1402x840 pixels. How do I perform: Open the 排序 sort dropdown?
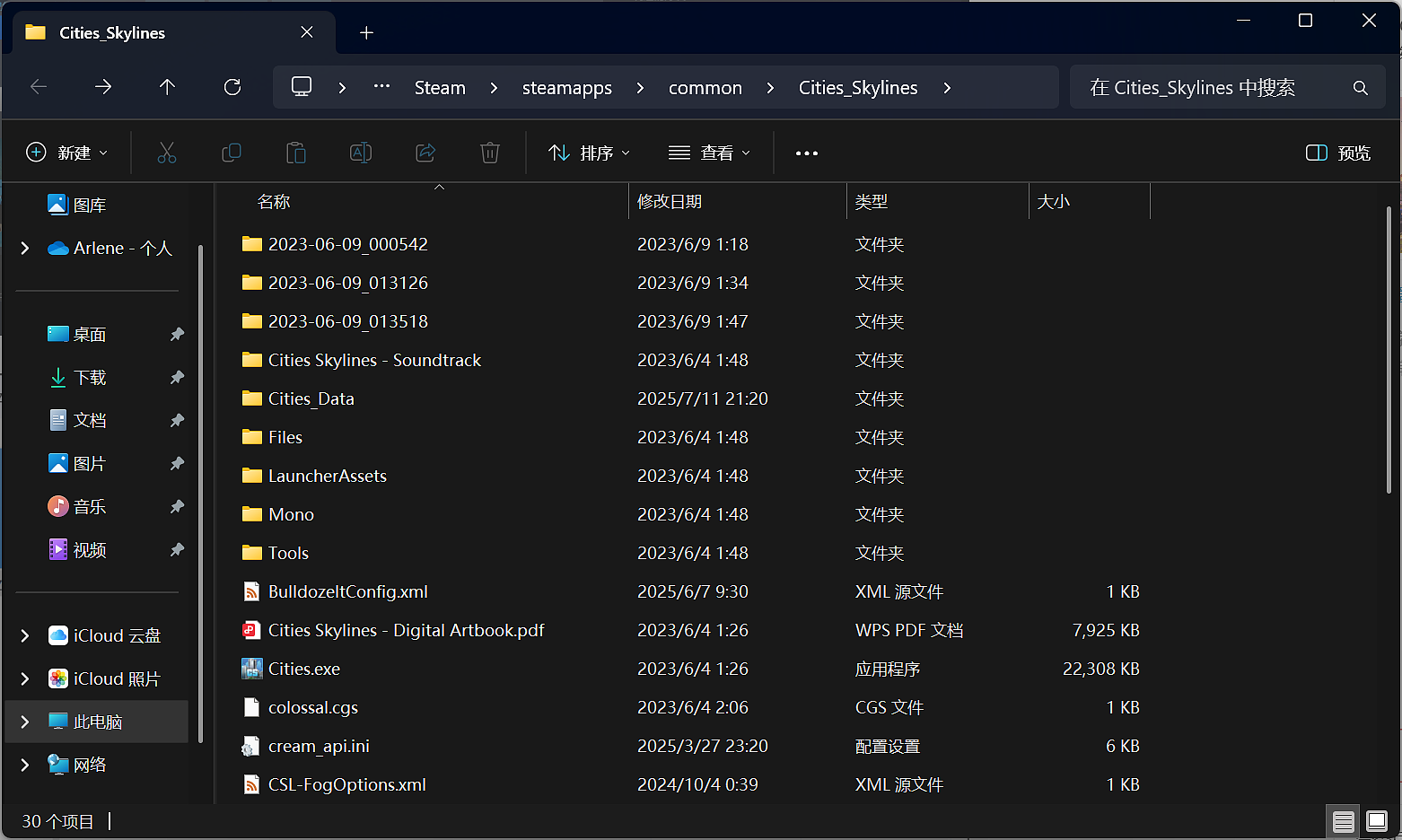pos(590,153)
